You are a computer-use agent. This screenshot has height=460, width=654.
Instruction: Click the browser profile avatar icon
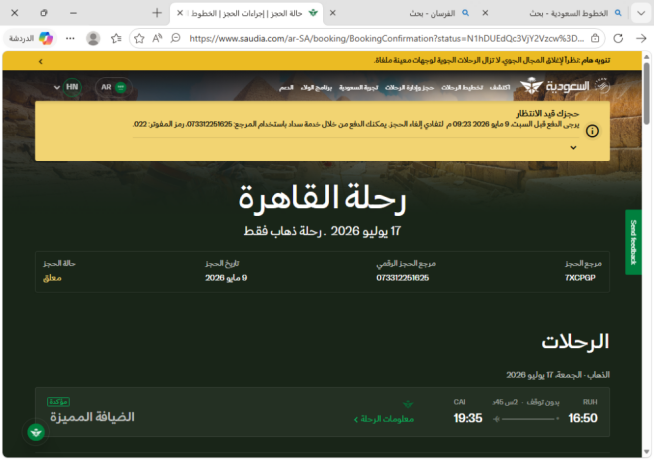tap(93, 38)
